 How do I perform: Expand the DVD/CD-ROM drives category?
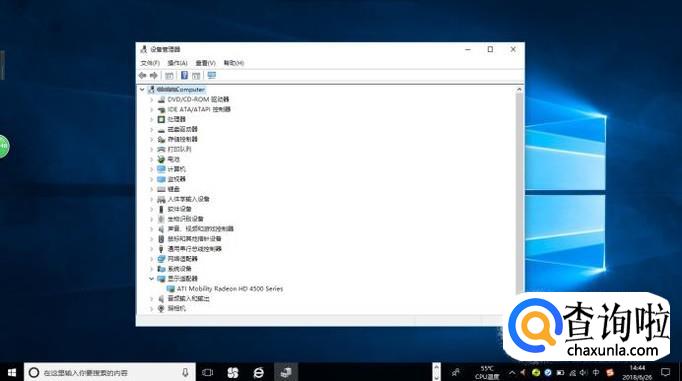[151, 100]
